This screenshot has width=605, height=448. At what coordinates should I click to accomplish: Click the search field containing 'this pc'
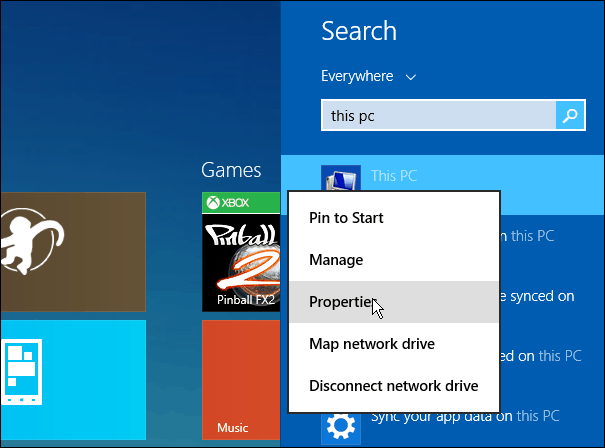point(439,115)
